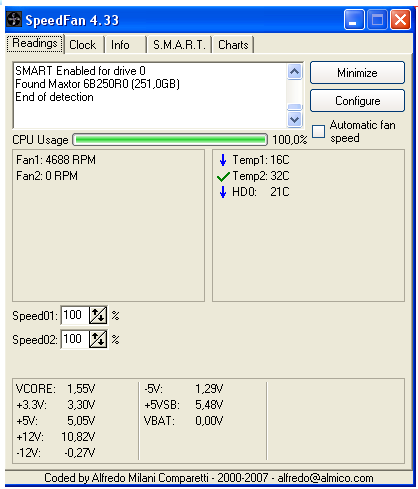Select the Readings tab

[x=35, y=44]
